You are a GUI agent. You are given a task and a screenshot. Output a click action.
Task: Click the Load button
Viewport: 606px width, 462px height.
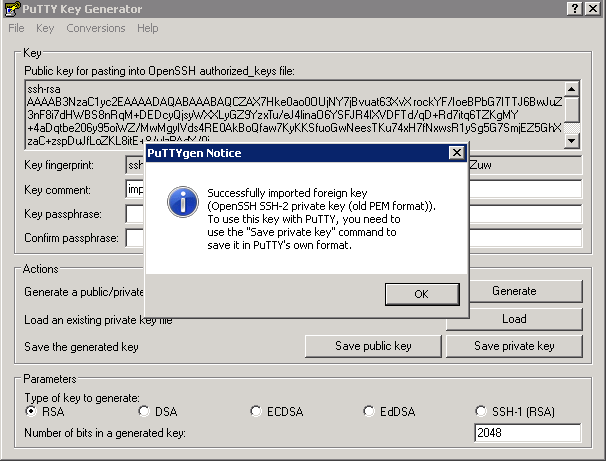click(514, 319)
